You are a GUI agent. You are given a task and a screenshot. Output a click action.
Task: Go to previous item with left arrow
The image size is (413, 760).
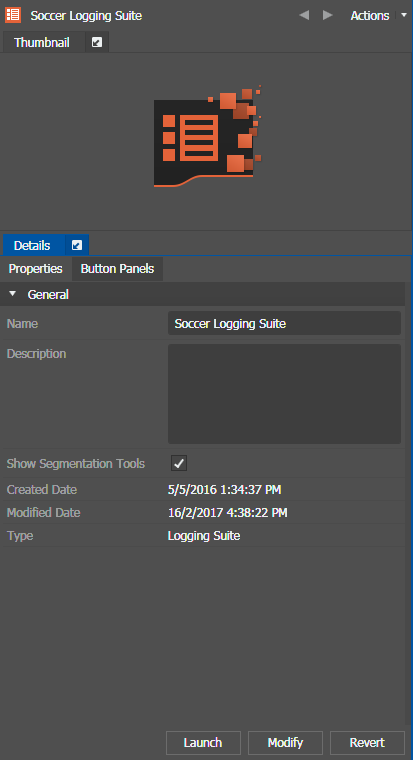pos(304,16)
